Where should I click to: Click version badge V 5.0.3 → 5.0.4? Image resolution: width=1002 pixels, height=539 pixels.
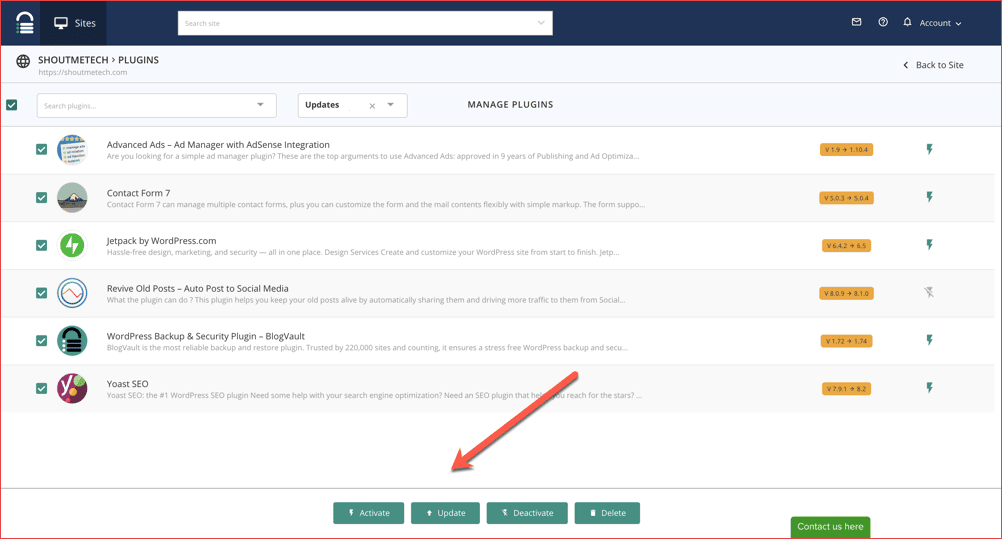846,198
